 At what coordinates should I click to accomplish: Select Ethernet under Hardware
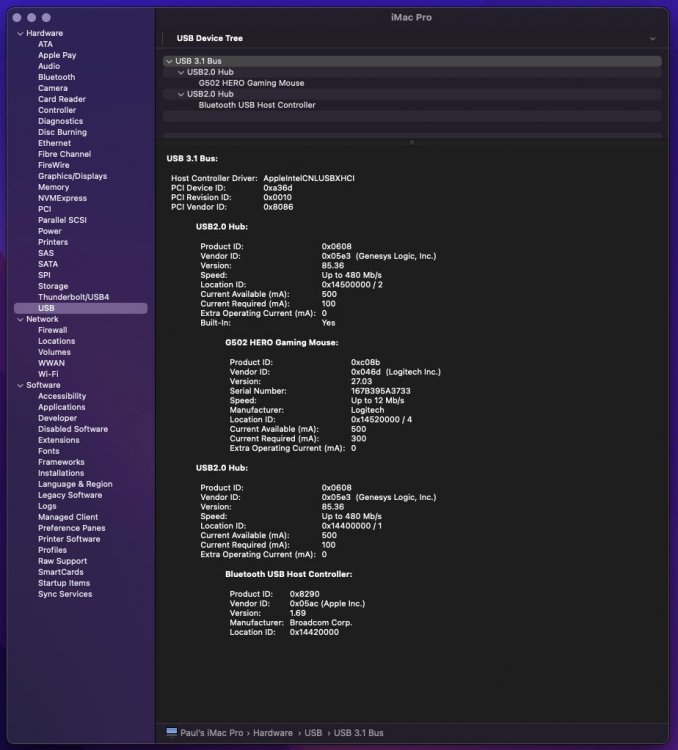(54, 143)
